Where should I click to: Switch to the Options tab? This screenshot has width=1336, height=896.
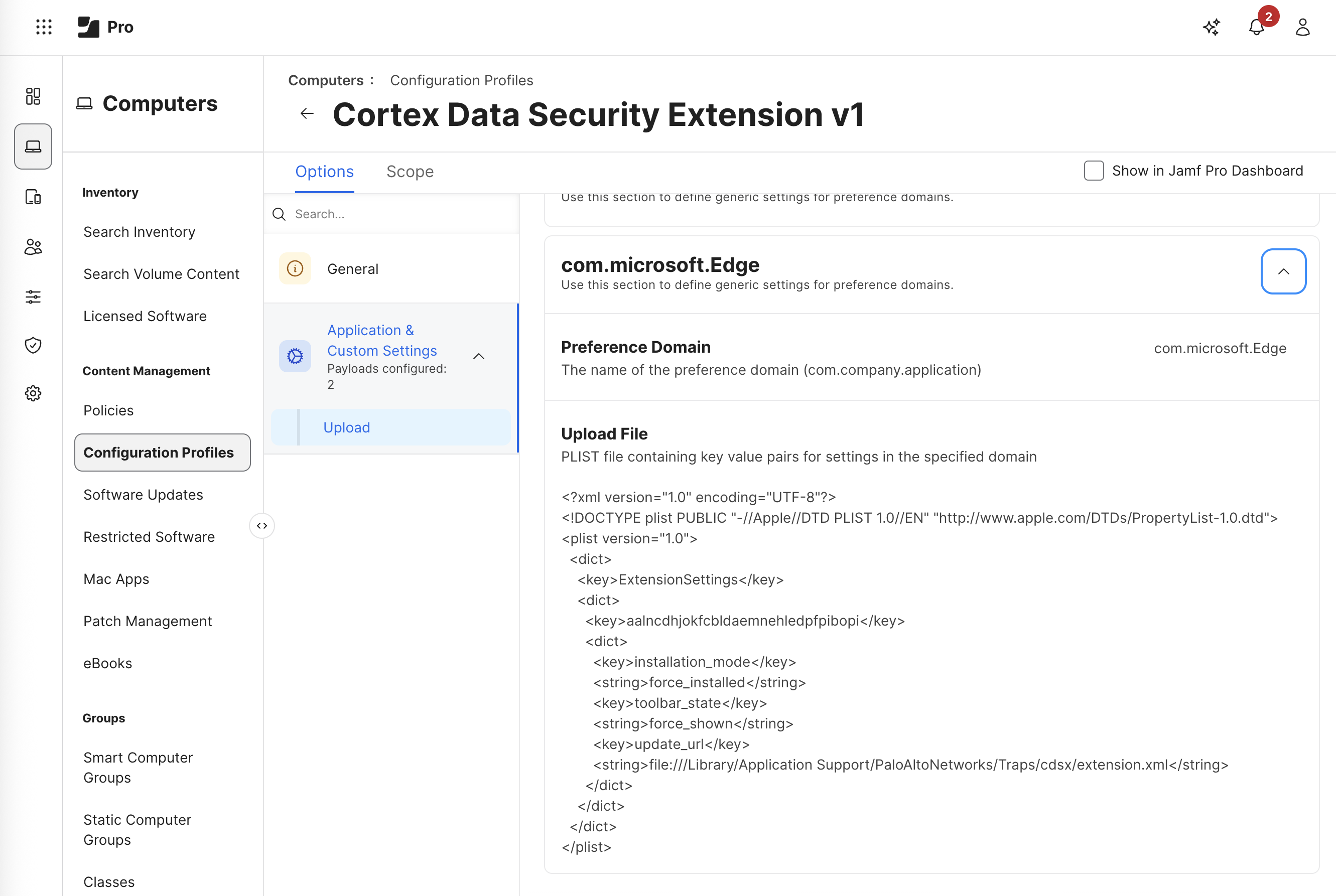(x=325, y=172)
